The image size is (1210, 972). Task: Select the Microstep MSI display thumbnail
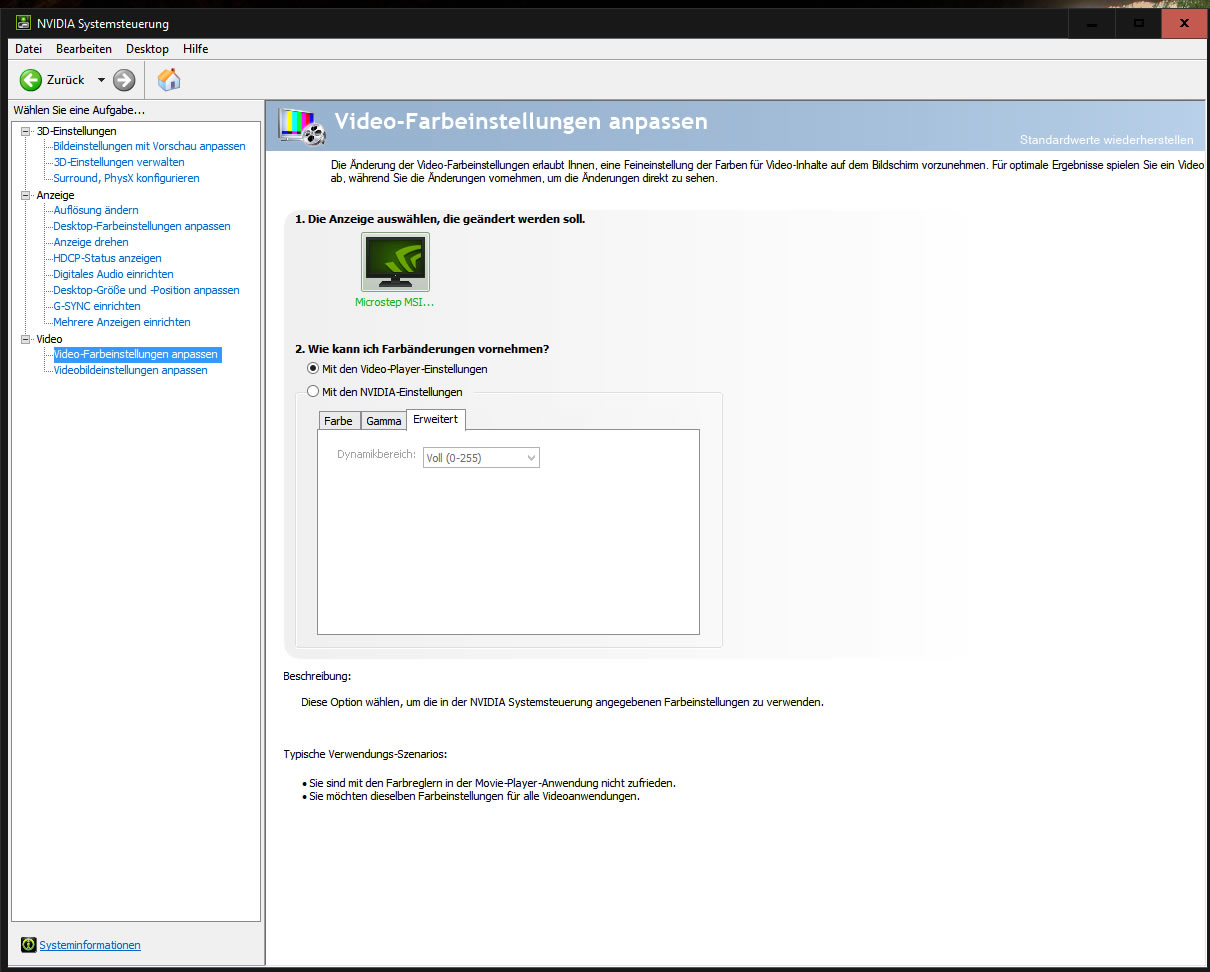click(x=395, y=262)
